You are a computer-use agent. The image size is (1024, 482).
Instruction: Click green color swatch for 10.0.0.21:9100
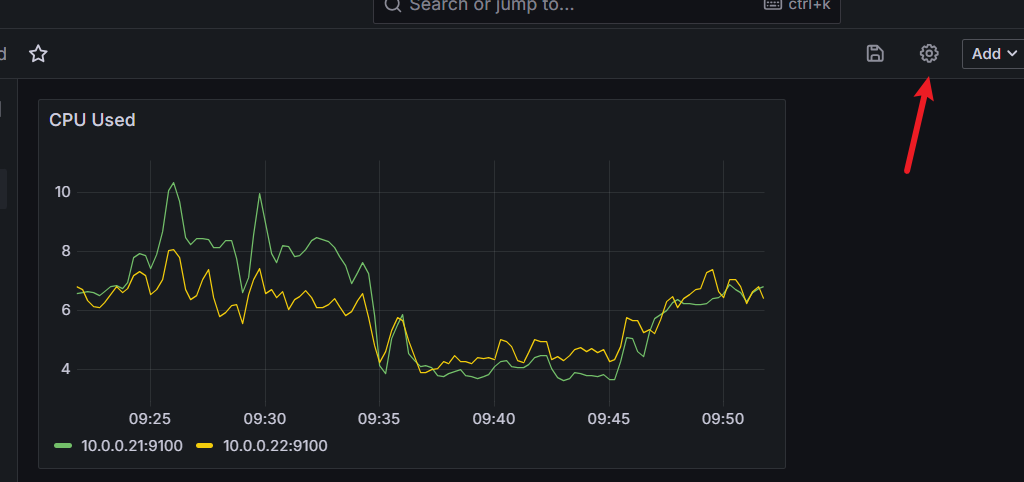click(x=64, y=446)
